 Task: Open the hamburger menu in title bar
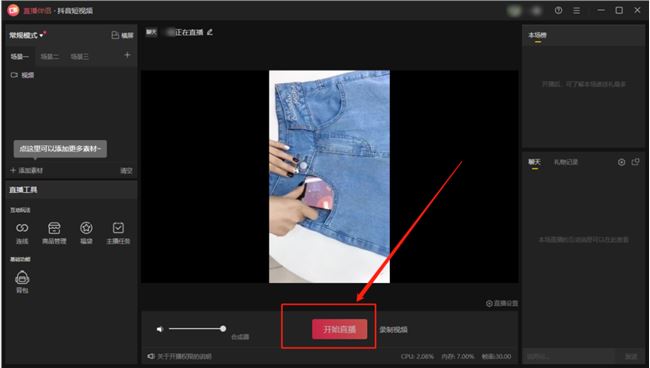point(577,11)
